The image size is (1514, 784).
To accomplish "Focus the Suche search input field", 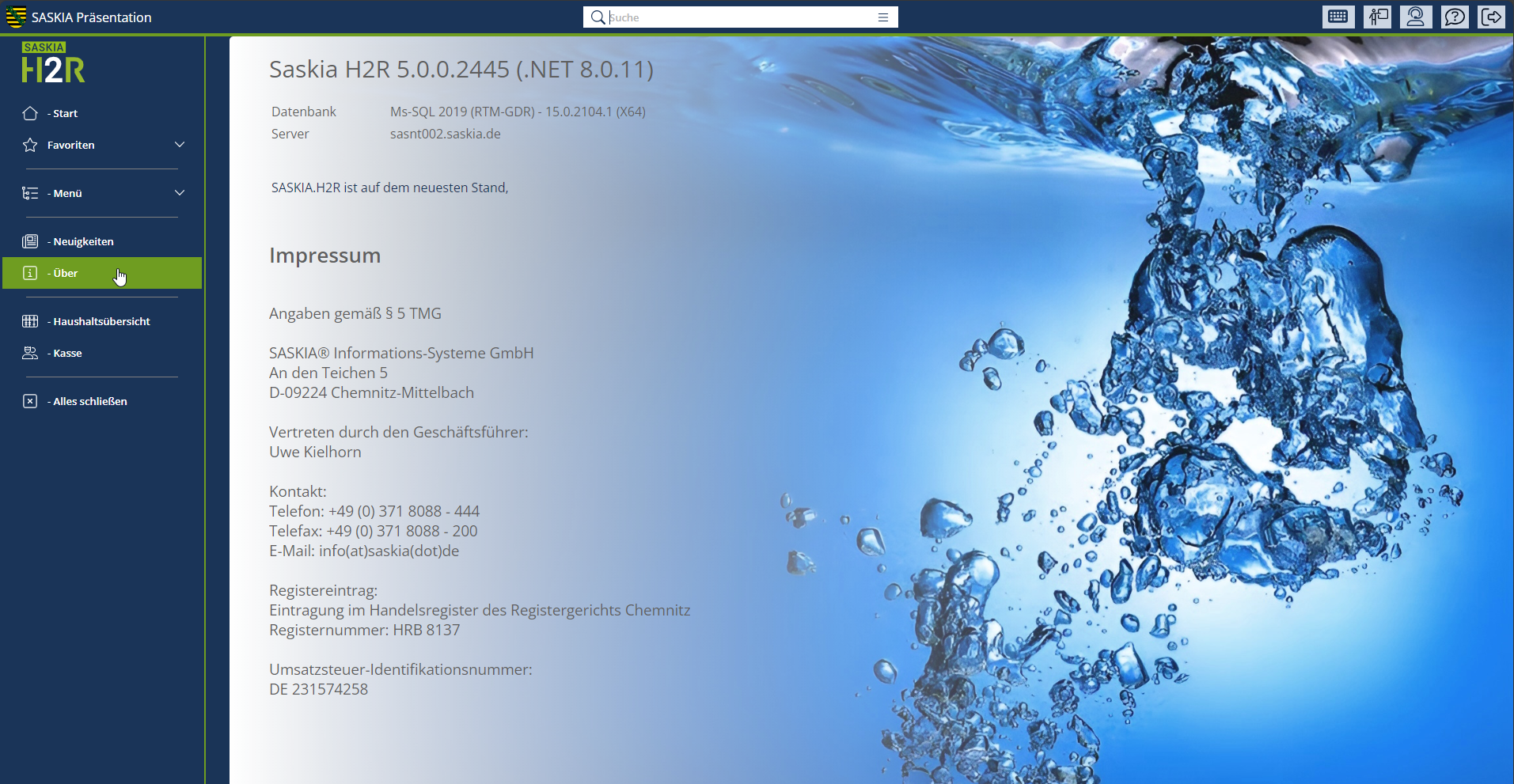I will pos(740,17).
